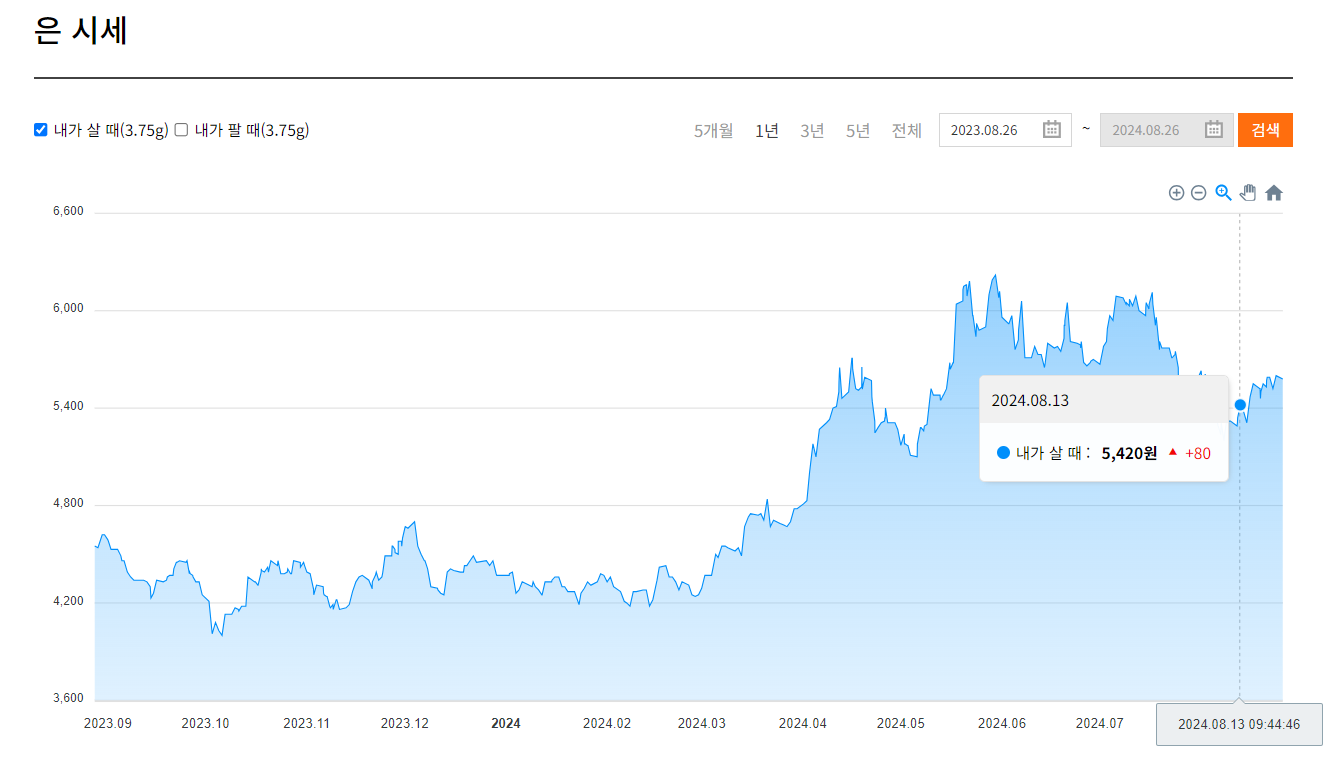Click the 5,420원 price in tooltip
This screenshot has height=760, width=1340.
tap(1129, 453)
